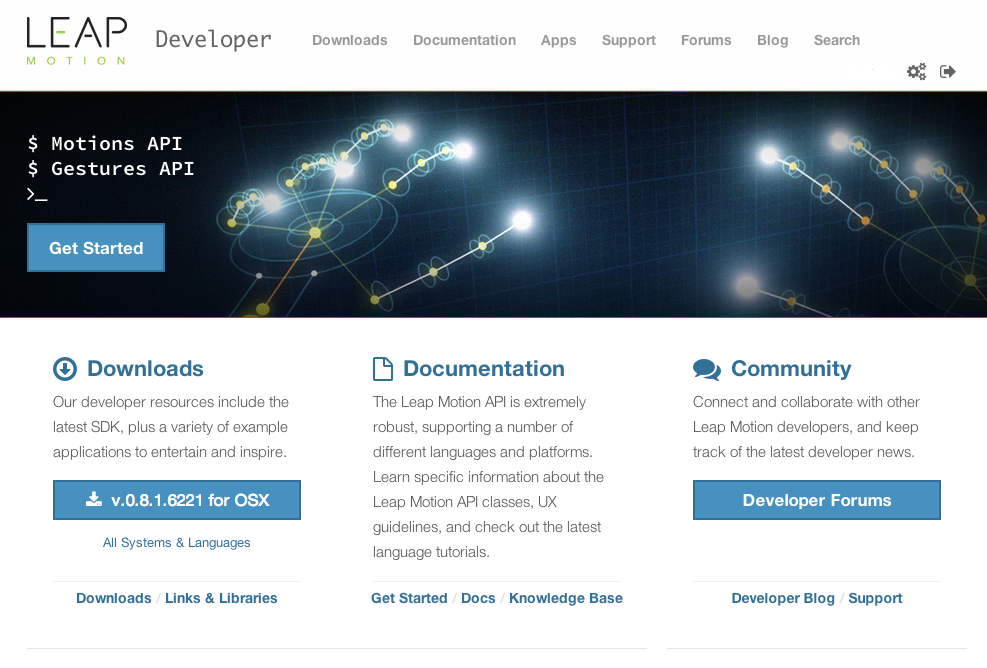Viewport: 987px width, 668px height.
Task: Click the Downloads footer link
Action: coord(114,598)
